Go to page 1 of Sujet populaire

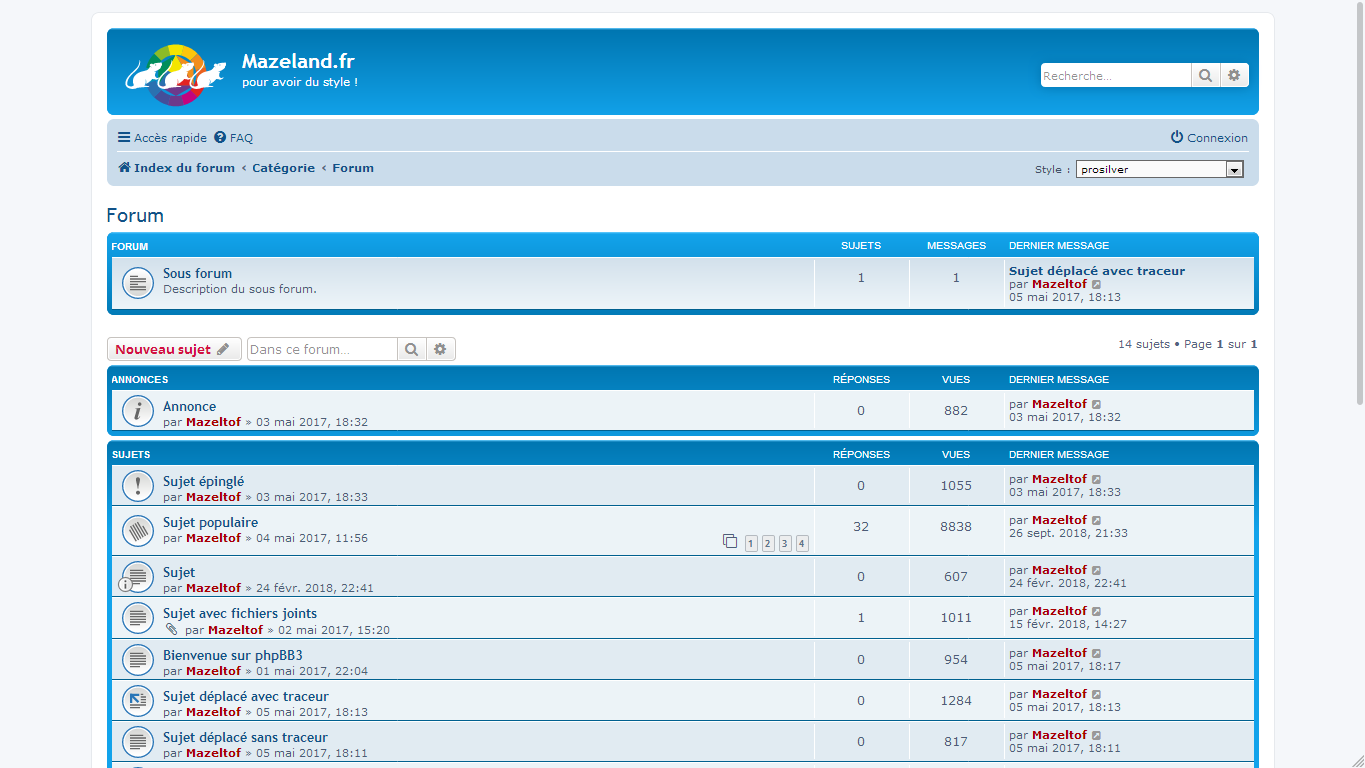(751, 543)
